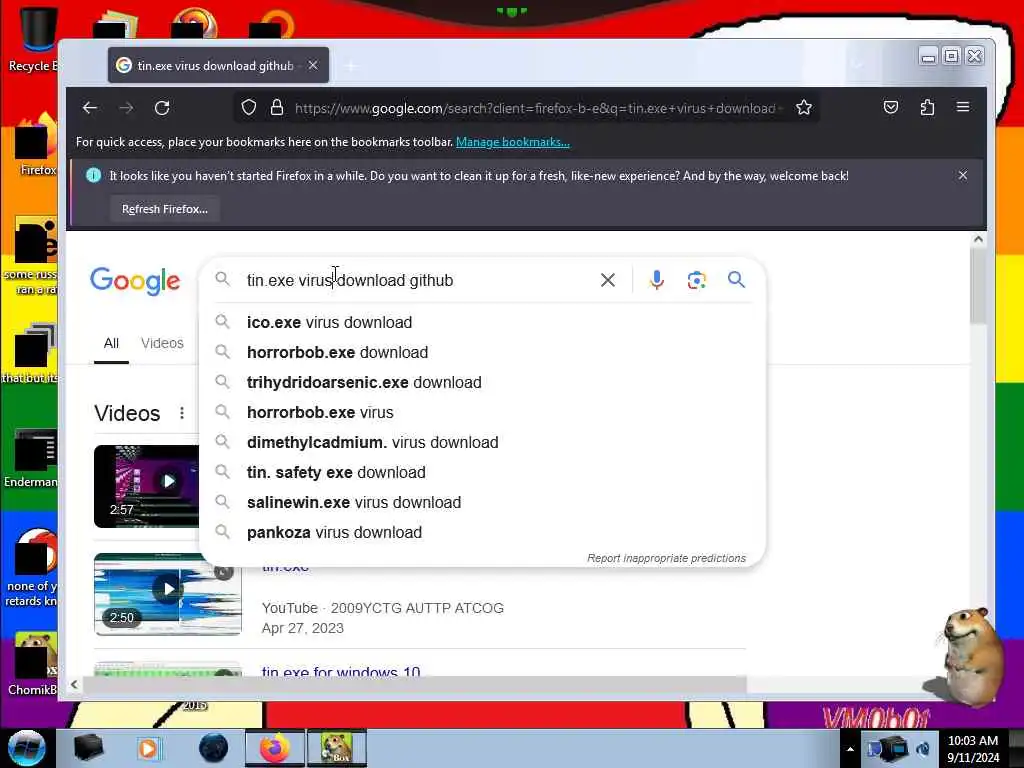Start Google voice search microphone

click(656, 280)
